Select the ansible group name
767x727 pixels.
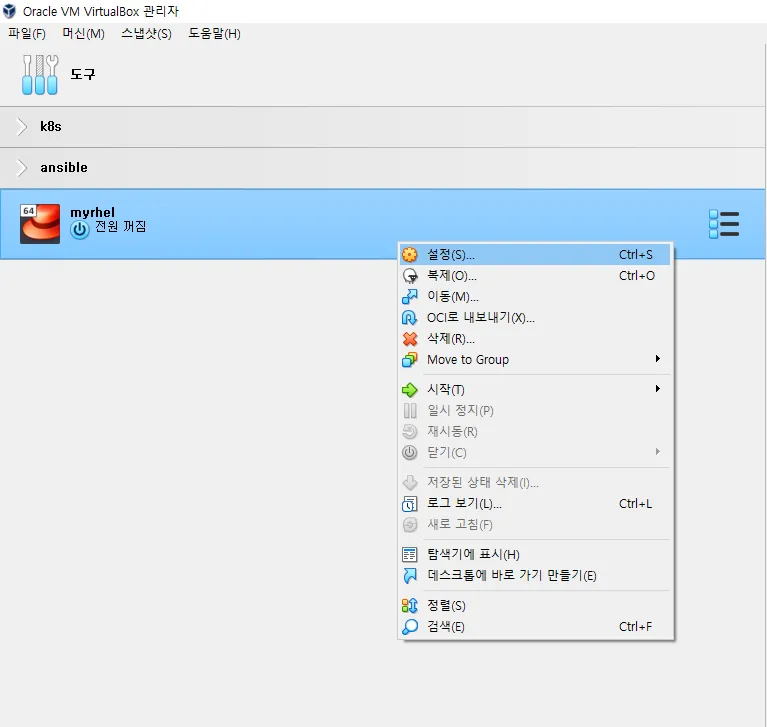(x=64, y=168)
